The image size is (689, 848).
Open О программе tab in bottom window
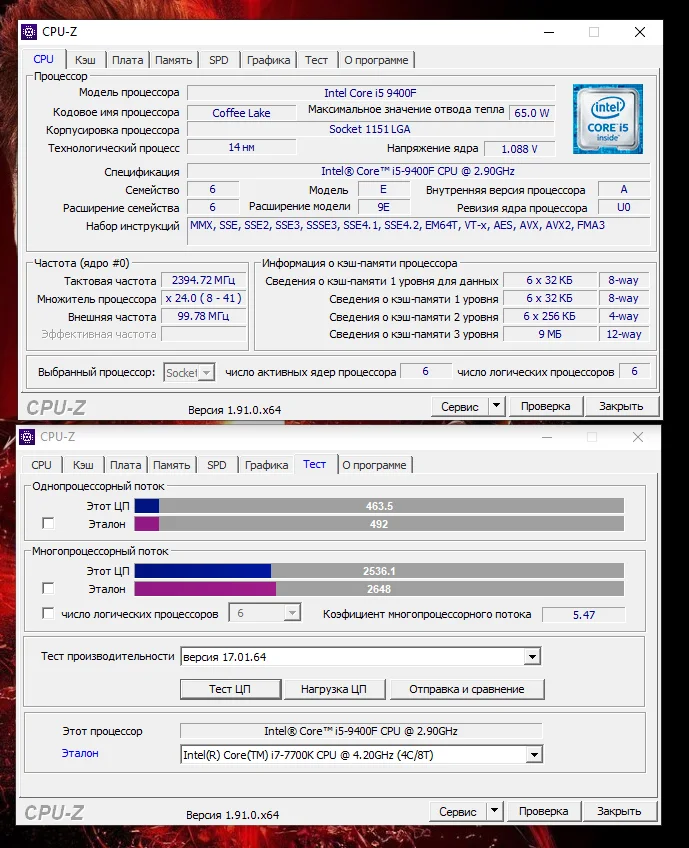(x=374, y=465)
